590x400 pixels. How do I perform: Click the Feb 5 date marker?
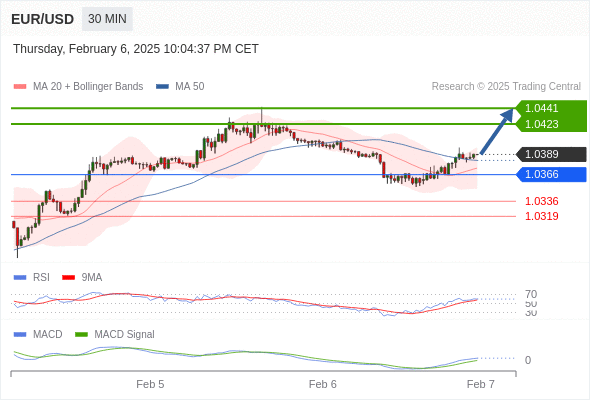[x=150, y=384]
